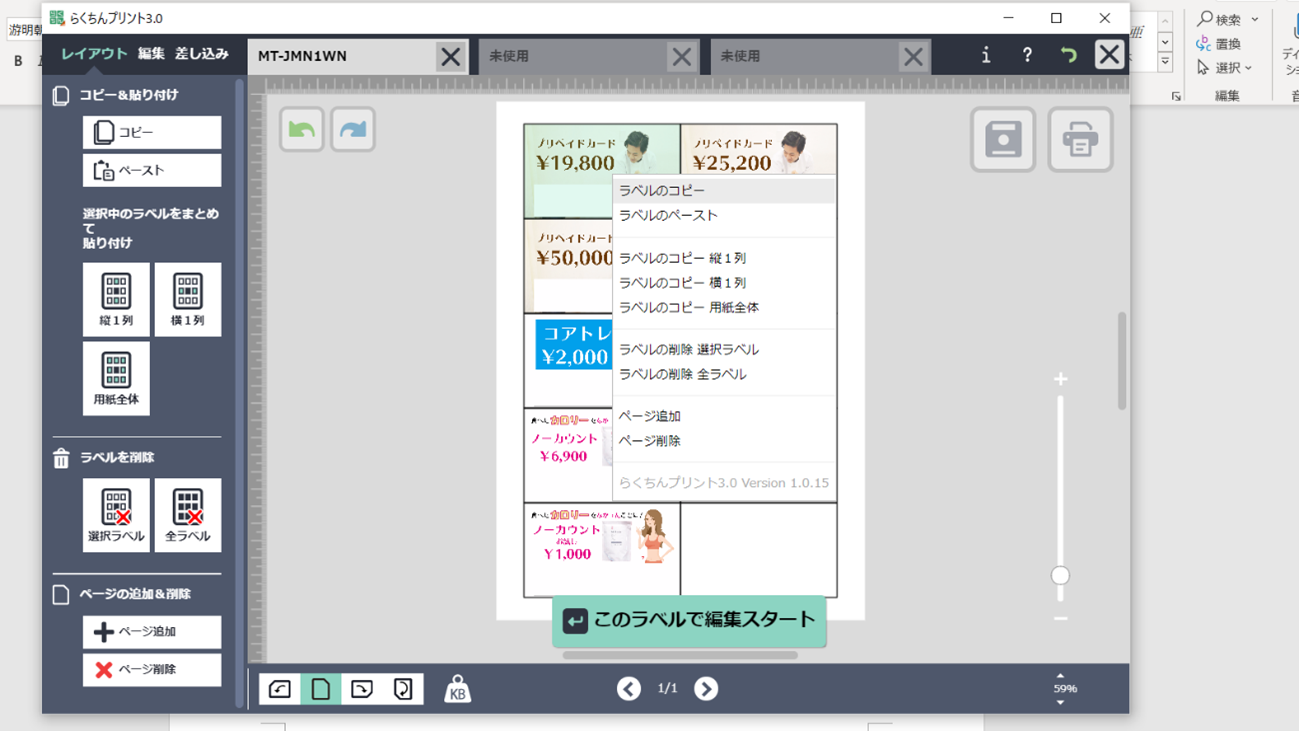Click the ページ追加 button in sidebar
1299x731 pixels.
[x=152, y=632]
